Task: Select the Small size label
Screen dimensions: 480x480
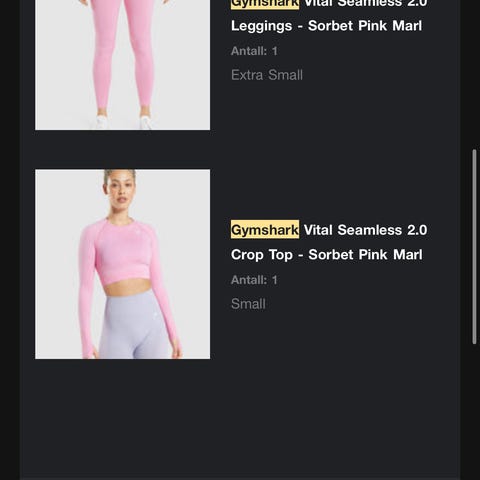Action: click(x=248, y=304)
